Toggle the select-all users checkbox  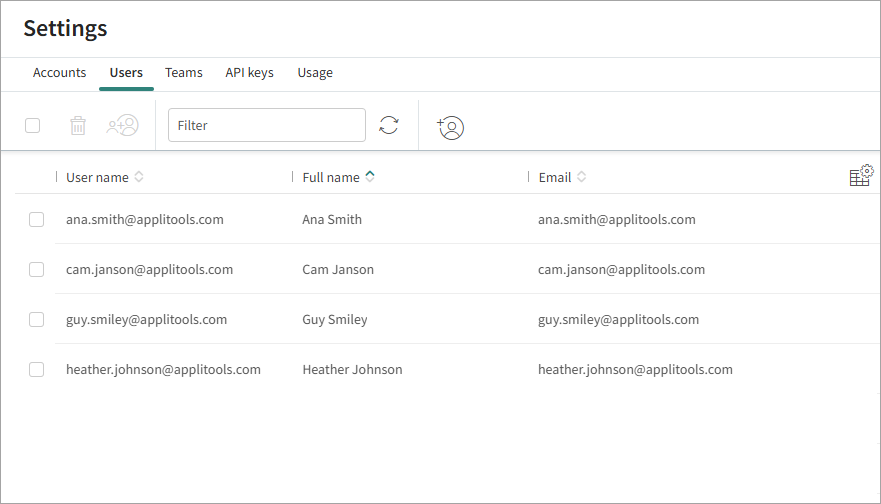tap(33, 126)
